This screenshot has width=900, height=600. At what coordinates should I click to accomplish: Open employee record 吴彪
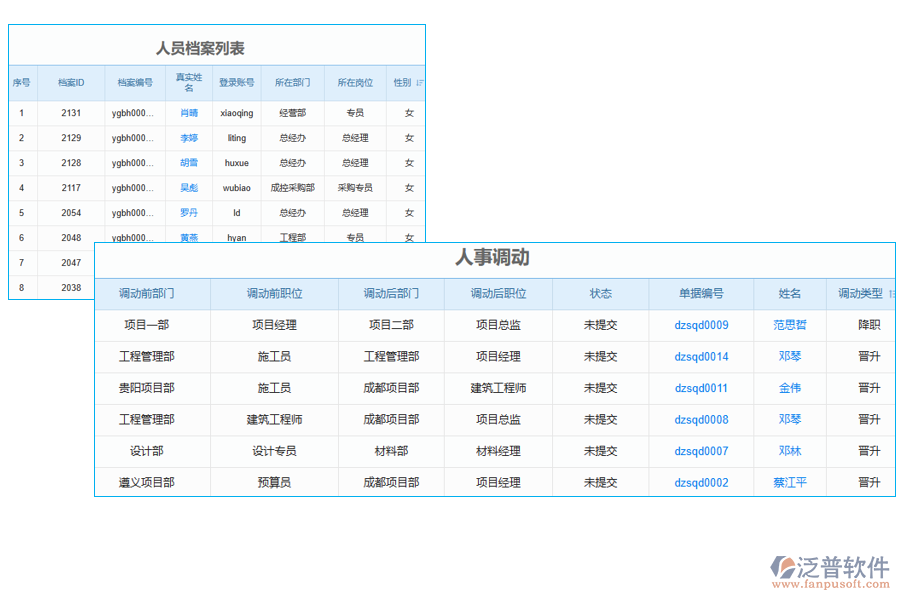[x=189, y=187]
